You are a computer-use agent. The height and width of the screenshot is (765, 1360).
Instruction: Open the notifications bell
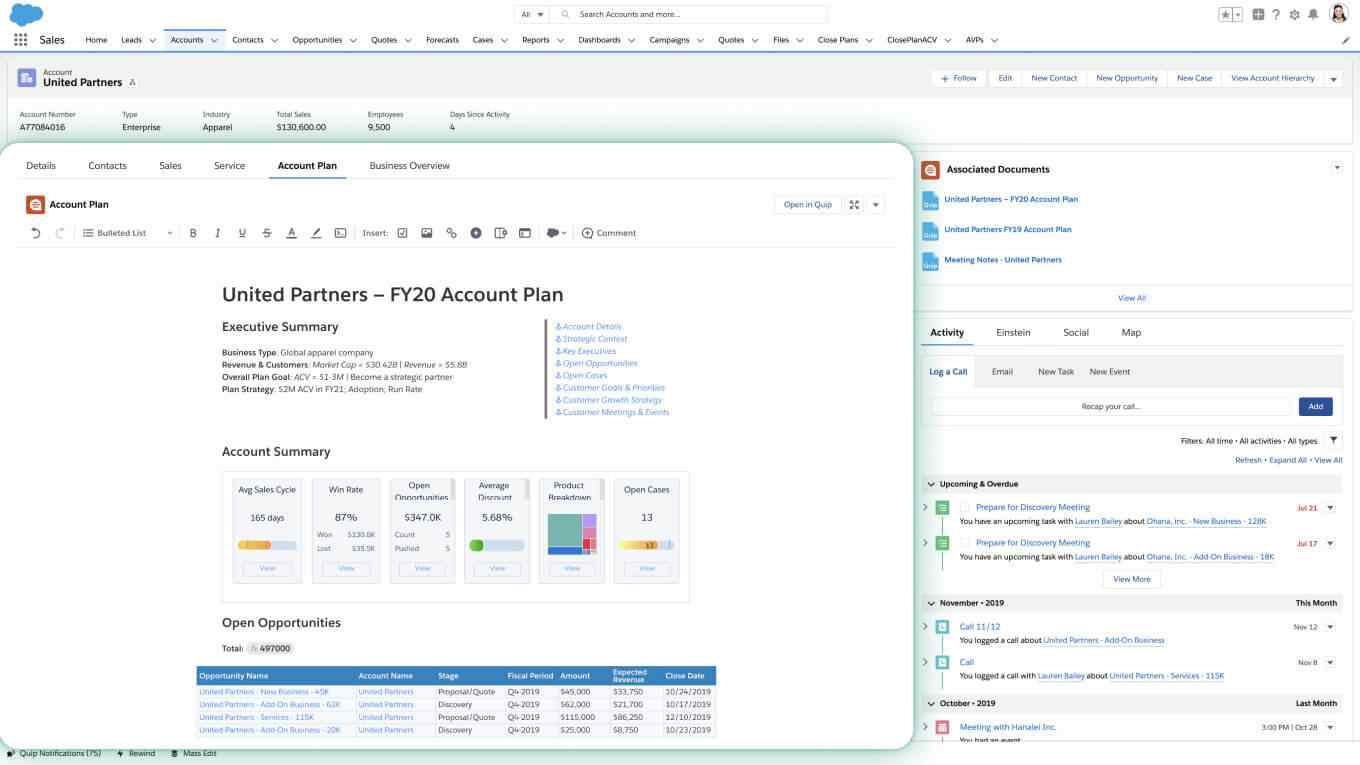(x=1313, y=14)
